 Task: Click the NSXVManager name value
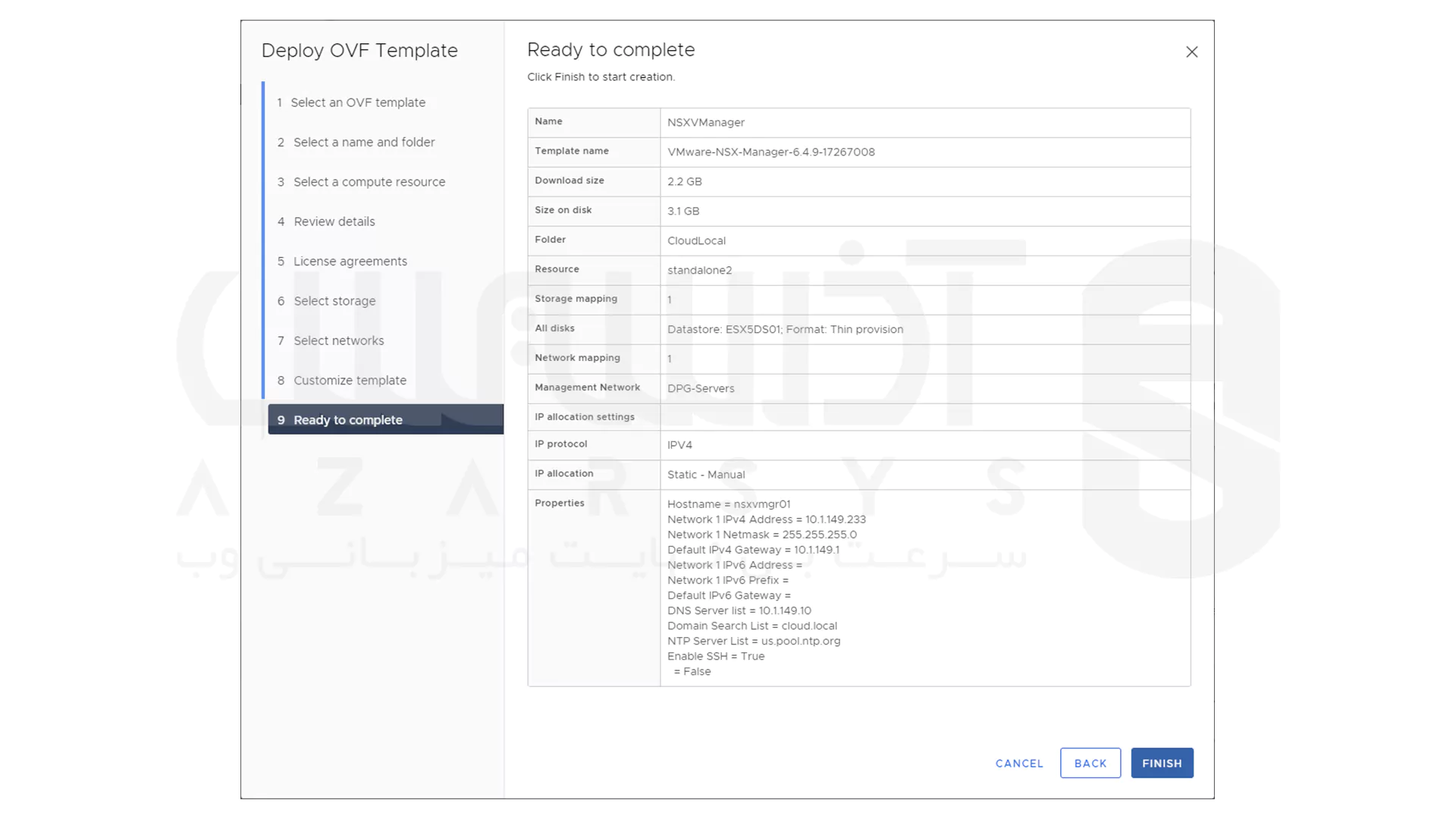[705, 122]
